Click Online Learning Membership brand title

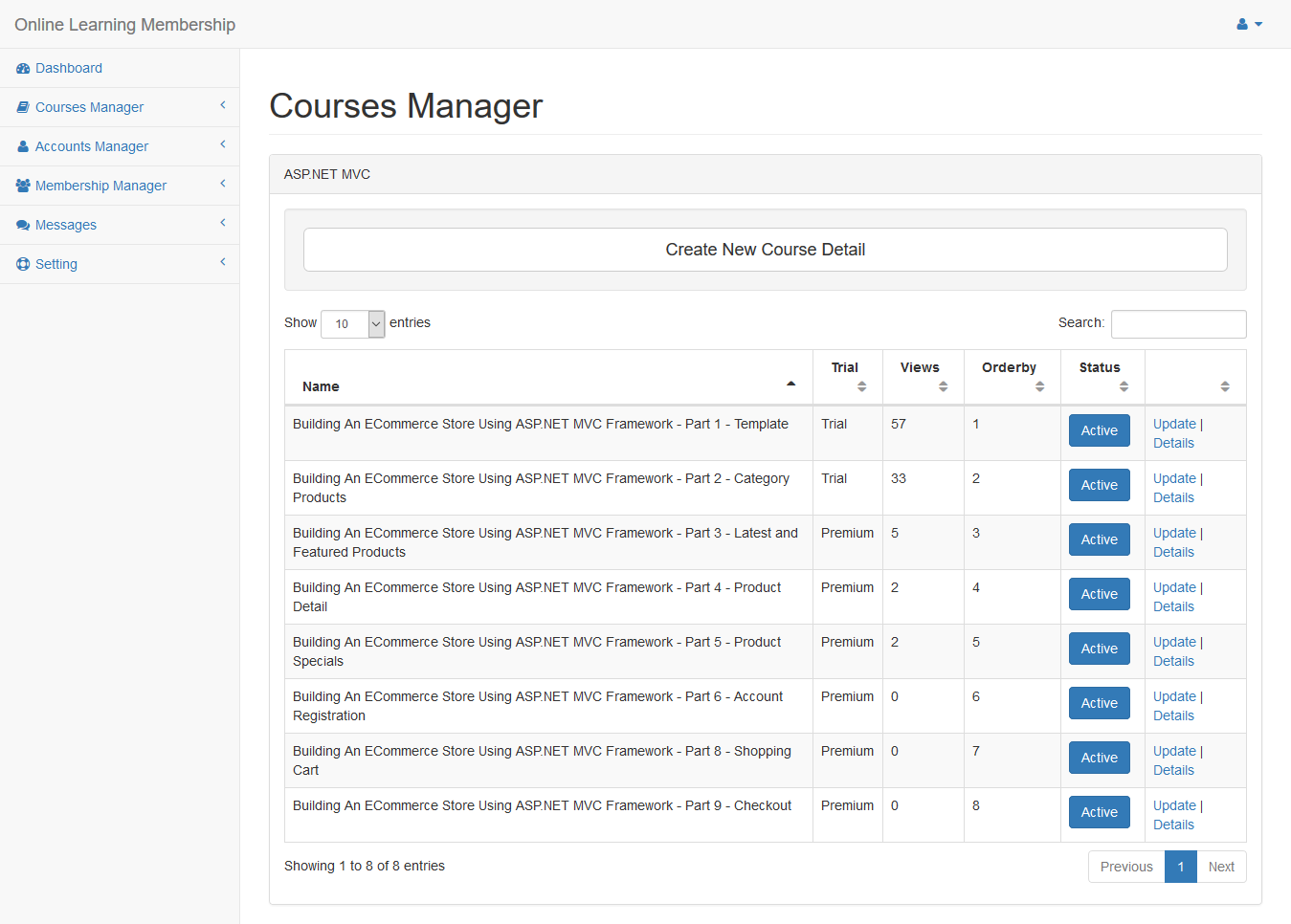(124, 25)
